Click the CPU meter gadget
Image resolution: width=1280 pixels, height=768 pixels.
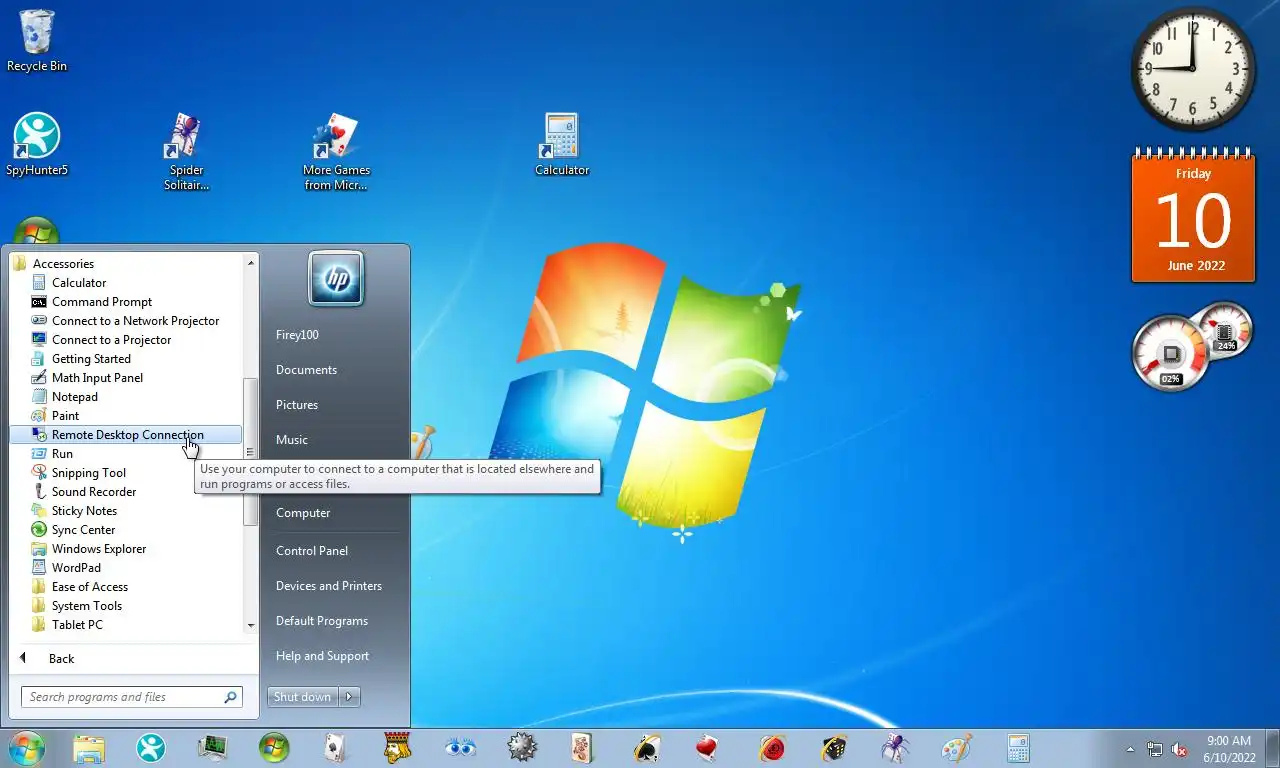click(x=1192, y=346)
